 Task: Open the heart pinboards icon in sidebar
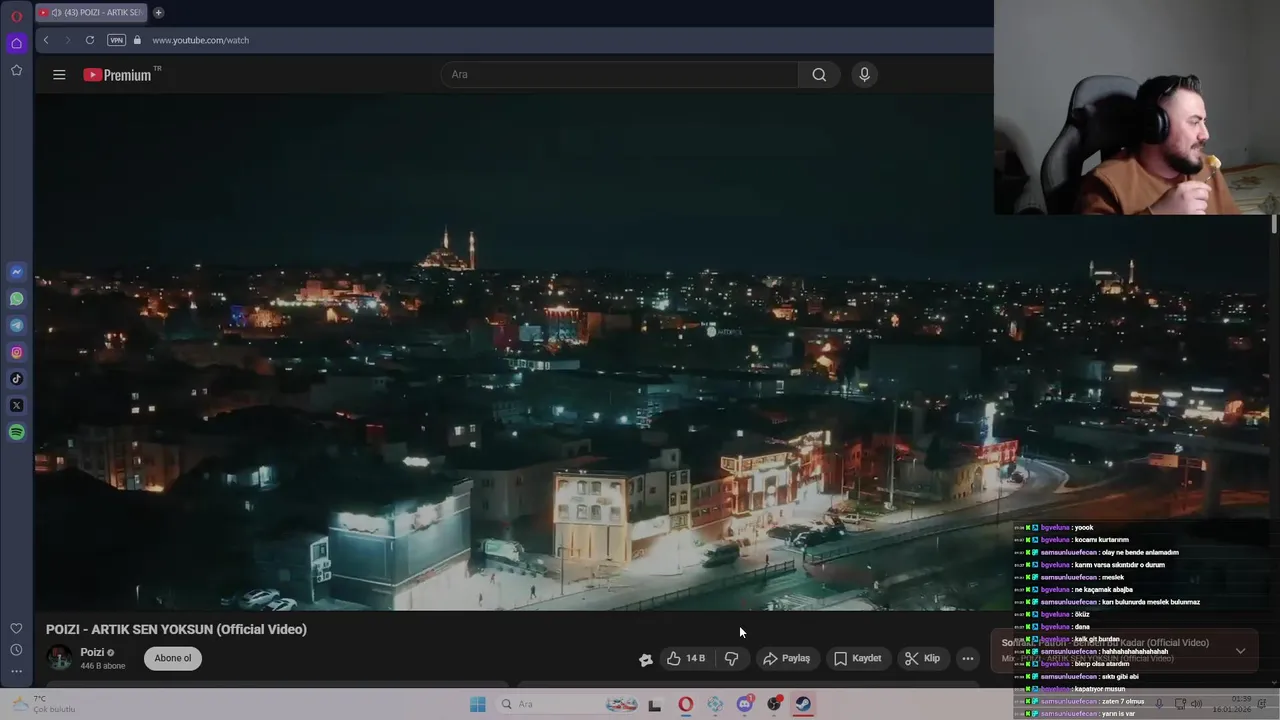pos(16,628)
